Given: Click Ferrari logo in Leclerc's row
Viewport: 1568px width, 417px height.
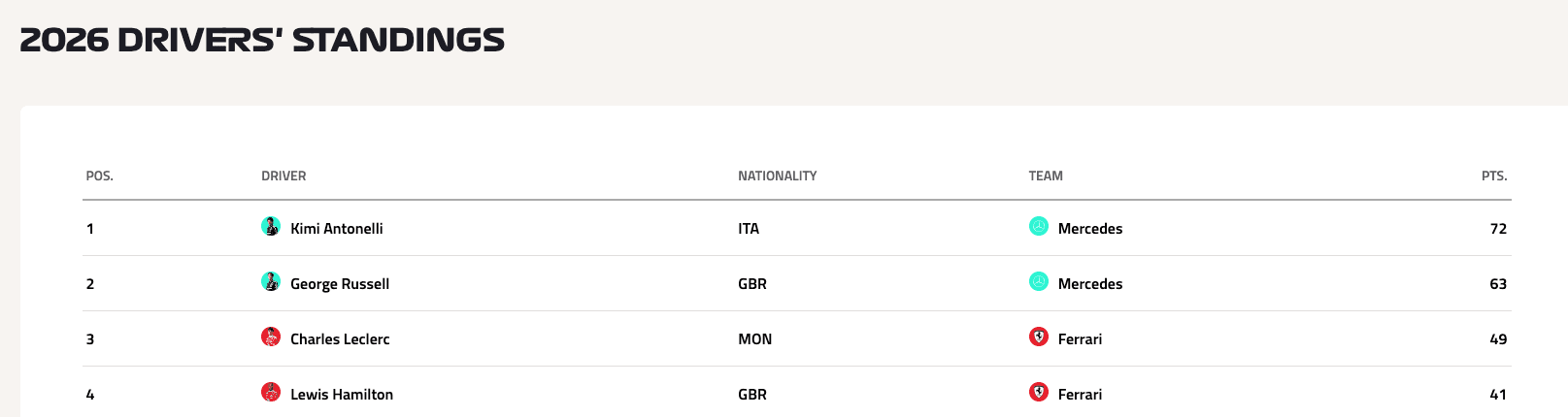Looking at the screenshot, I should coord(1038,337).
